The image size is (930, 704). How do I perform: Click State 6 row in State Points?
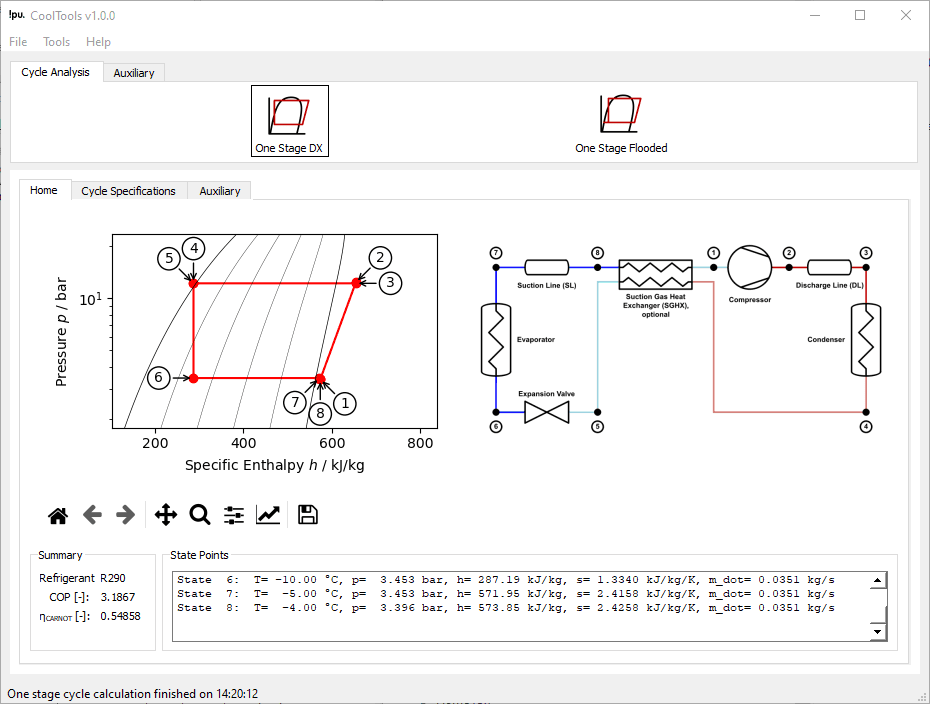(x=505, y=579)
